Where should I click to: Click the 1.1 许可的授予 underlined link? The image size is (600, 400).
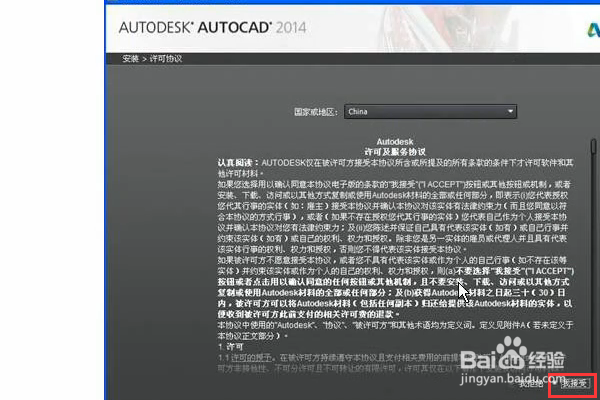251,358
